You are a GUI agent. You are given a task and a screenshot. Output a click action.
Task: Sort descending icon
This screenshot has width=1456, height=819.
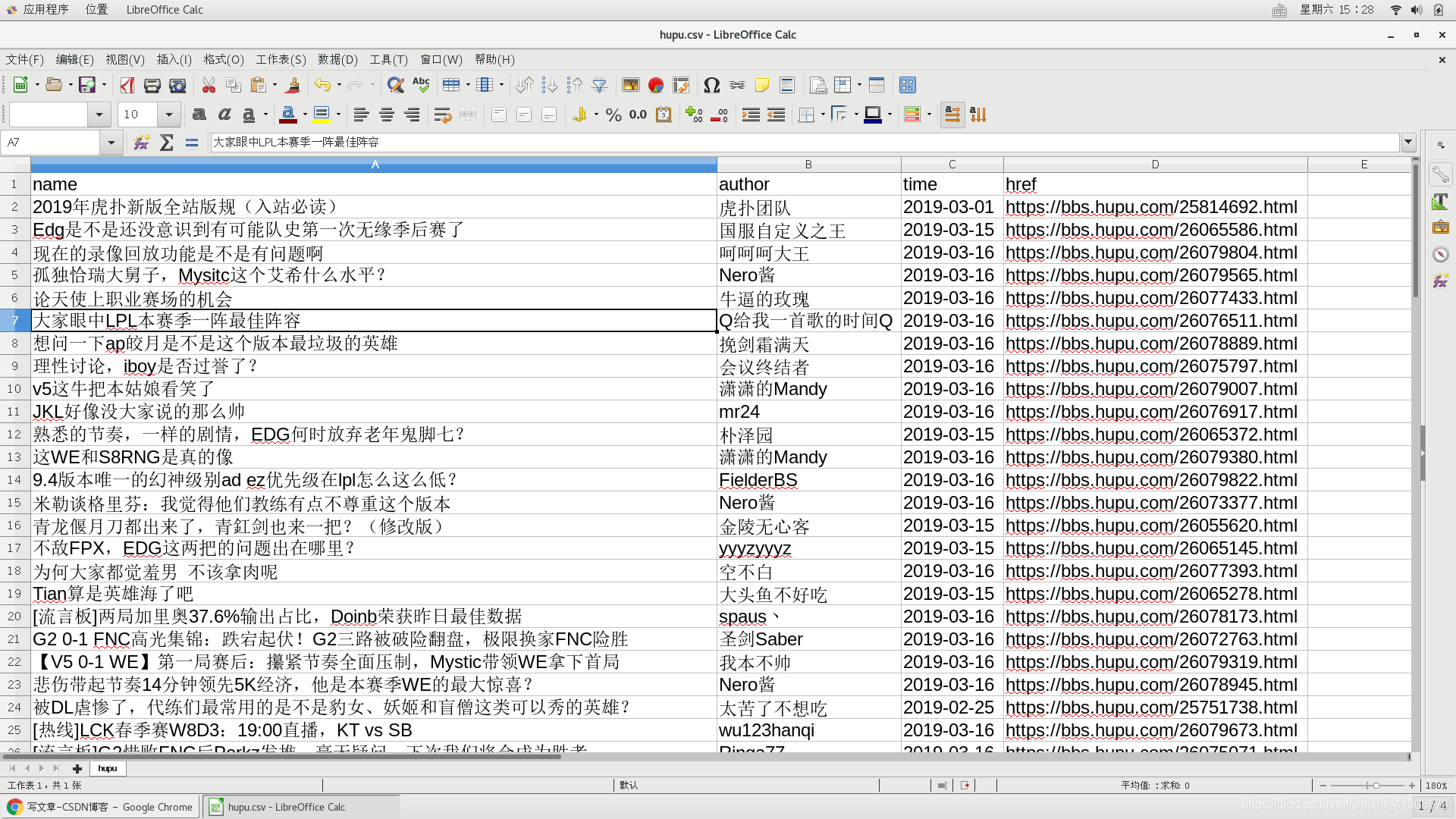[575, 85]
